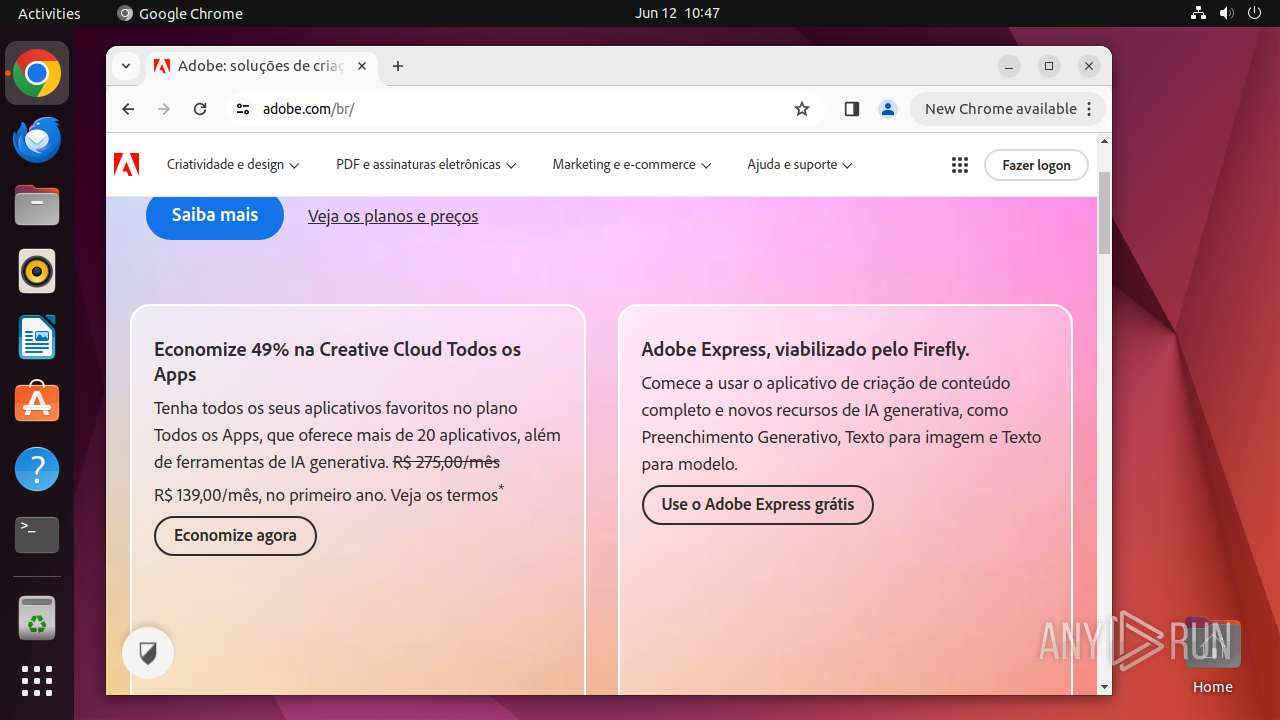The width and height of the screenshot is (1280, 720).
Task: Click the page vertical scrollbar thumb
Action: click(1105, 212)
